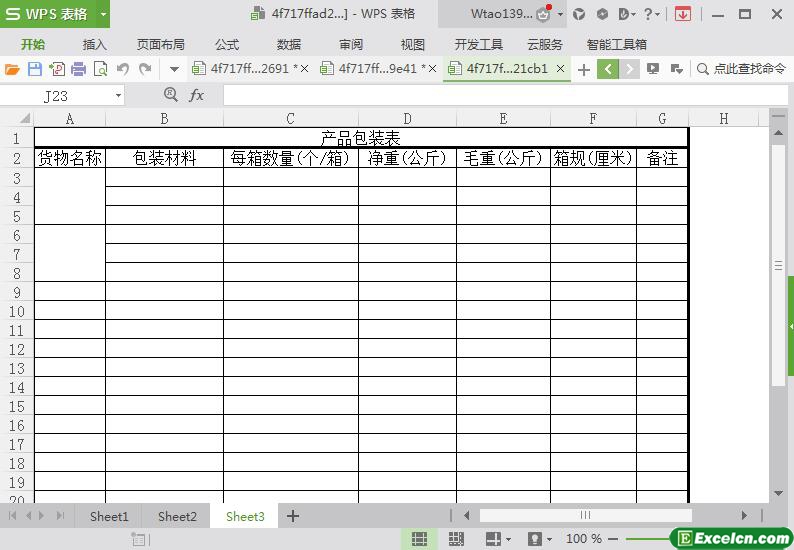This screenshot has width=794, height=550.
Task: Click the red download arrow icon
Action: tap(682, 14)
